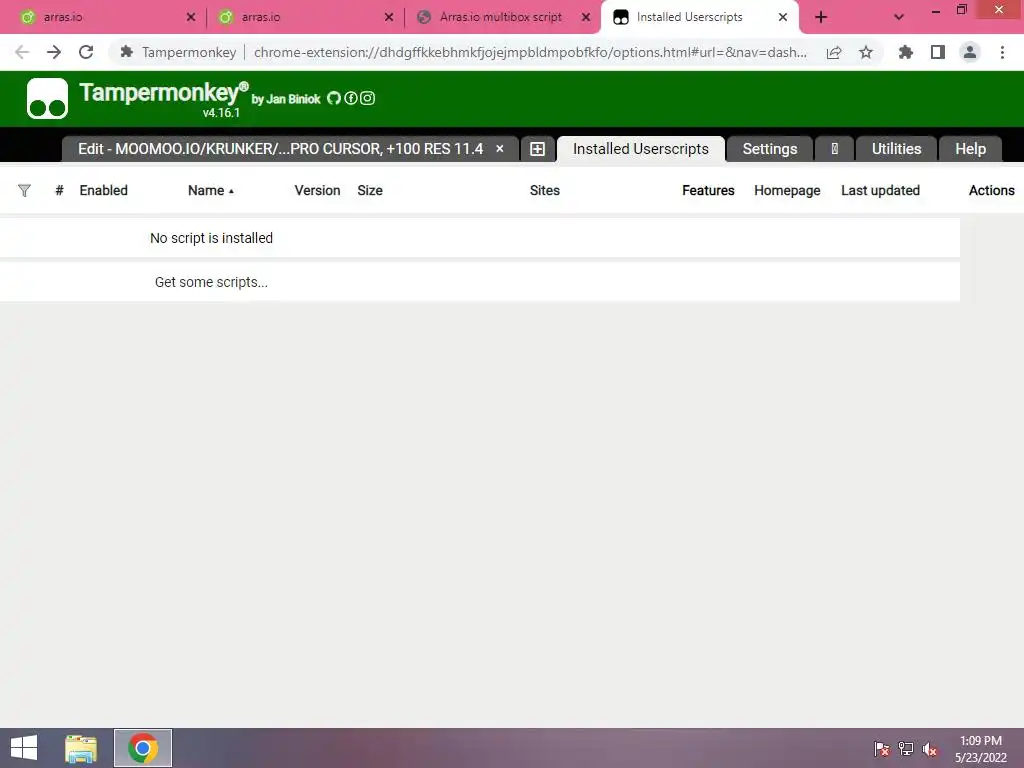Switch to the Installed Userscripts tab

[641, 149]
